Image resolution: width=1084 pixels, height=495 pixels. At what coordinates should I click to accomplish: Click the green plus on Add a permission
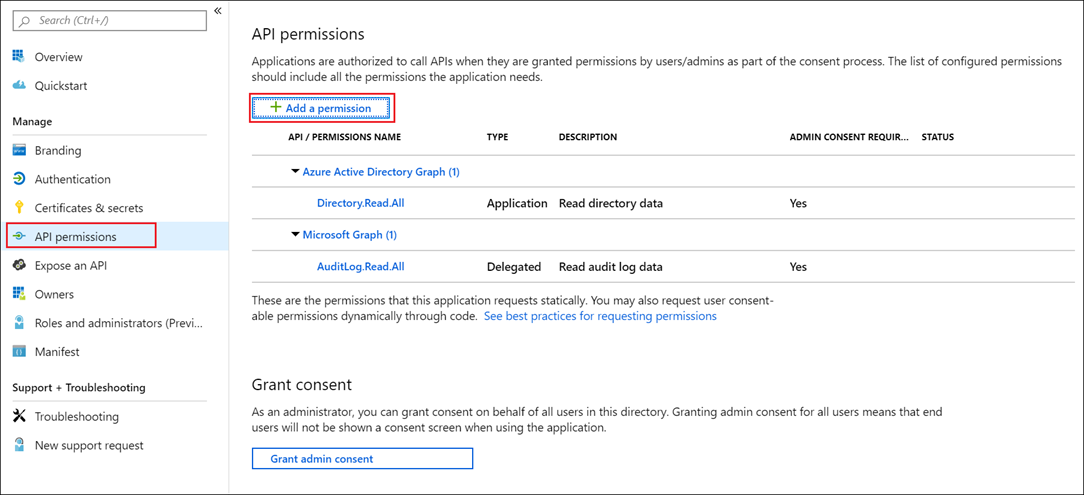(276, 108)
